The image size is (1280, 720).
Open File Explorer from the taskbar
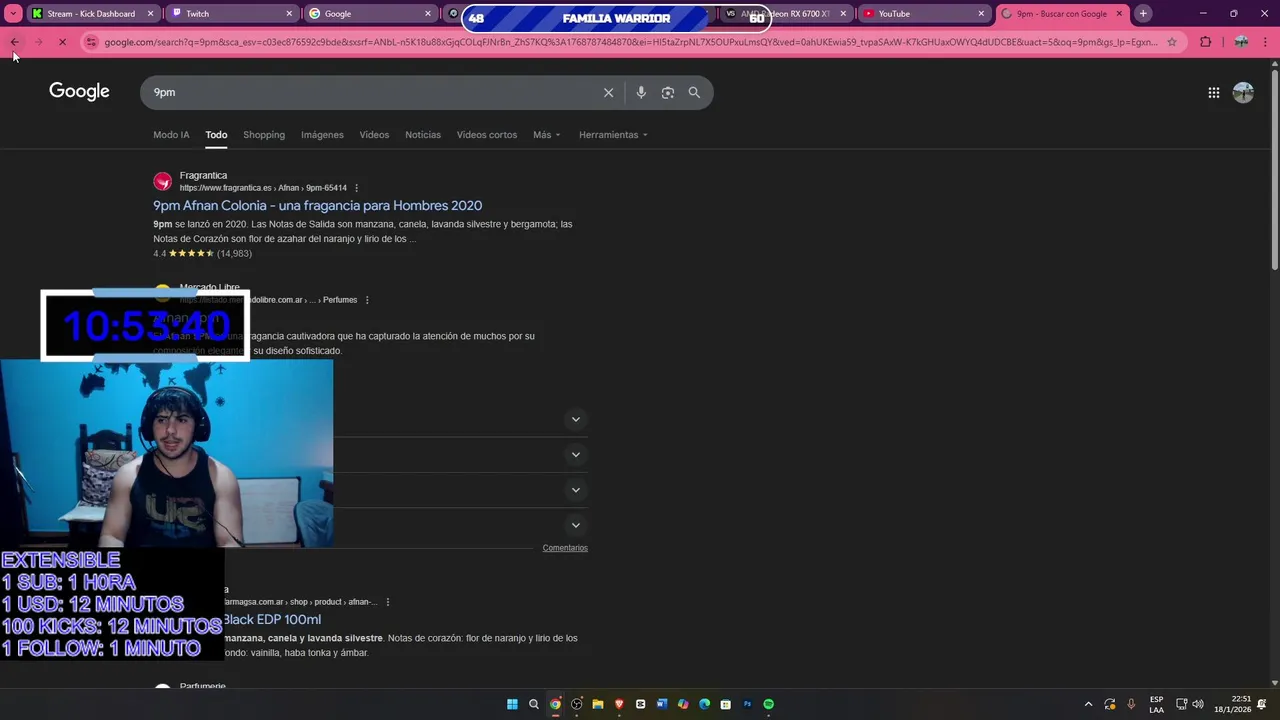pos(598,704)
